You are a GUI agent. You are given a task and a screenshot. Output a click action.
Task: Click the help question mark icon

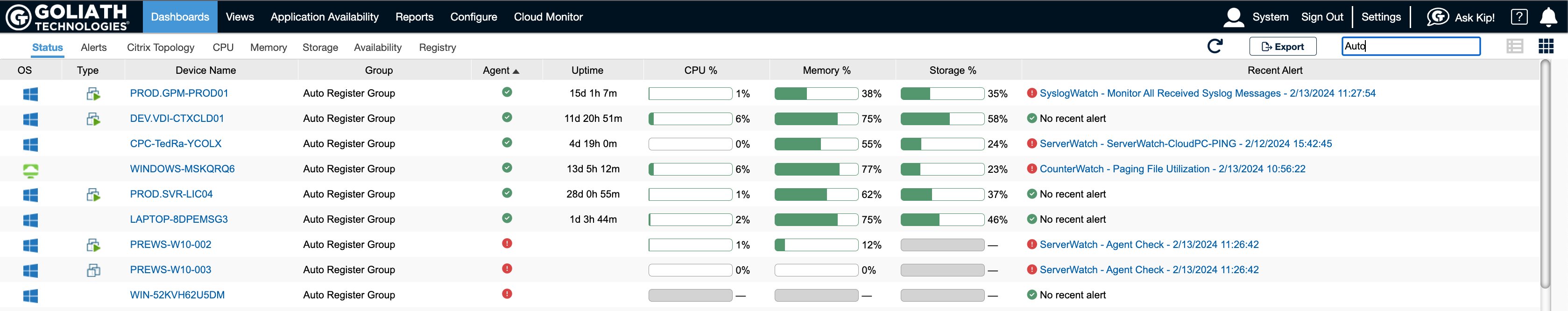click(x=1519, y=16)
